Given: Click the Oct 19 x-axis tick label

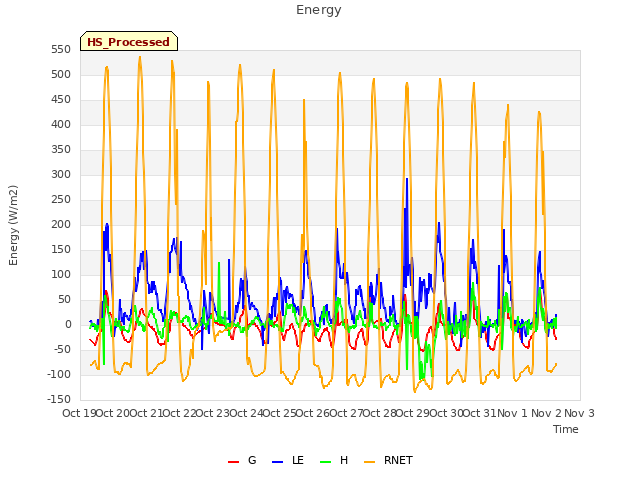Looking at the screenshot, I should [79, 413].
